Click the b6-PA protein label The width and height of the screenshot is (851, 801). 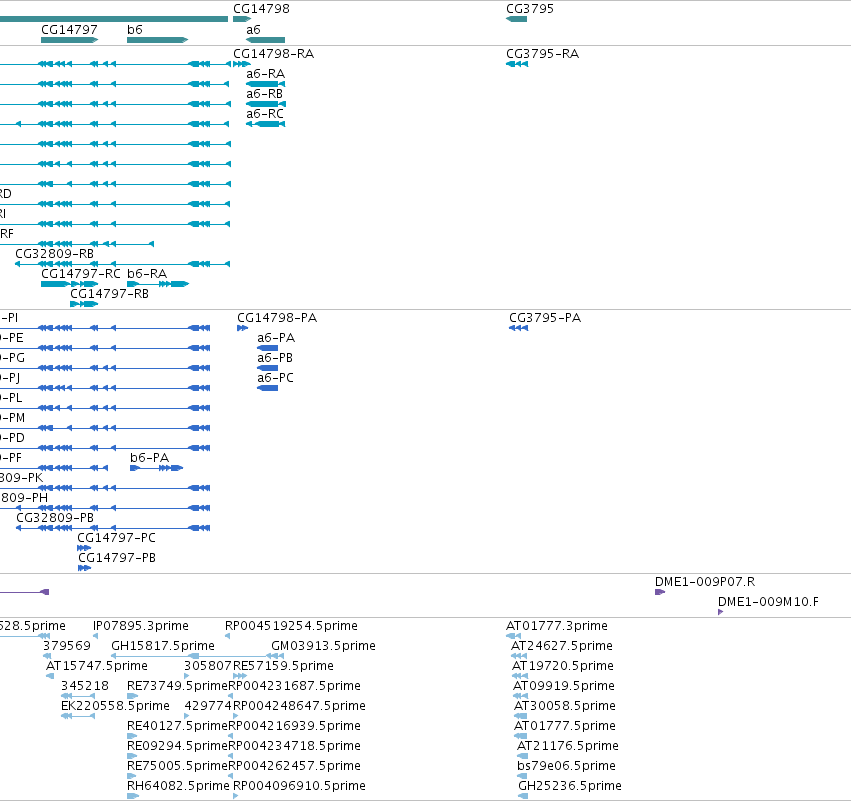149,458
